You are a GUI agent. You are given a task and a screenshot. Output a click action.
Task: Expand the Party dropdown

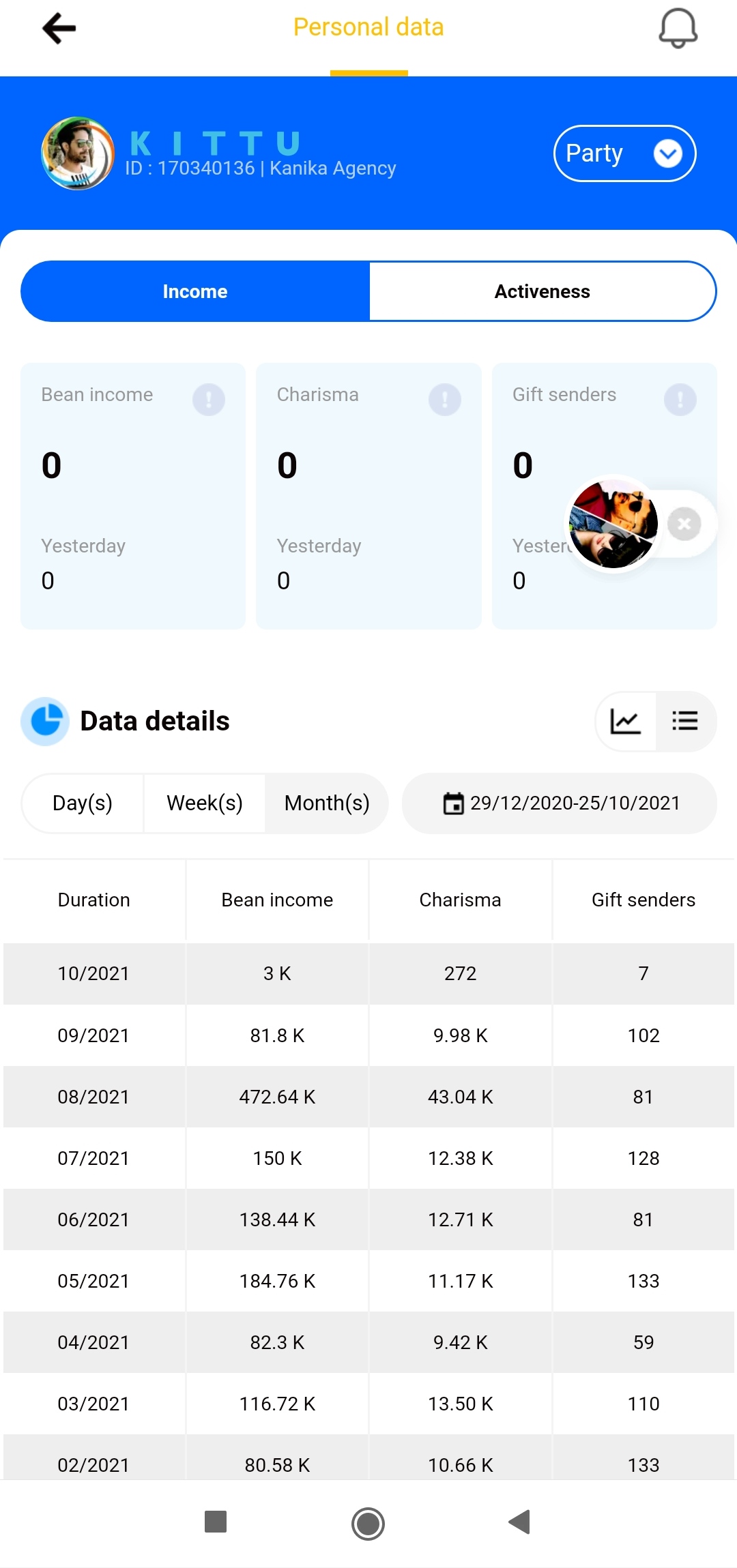point(624,153)
